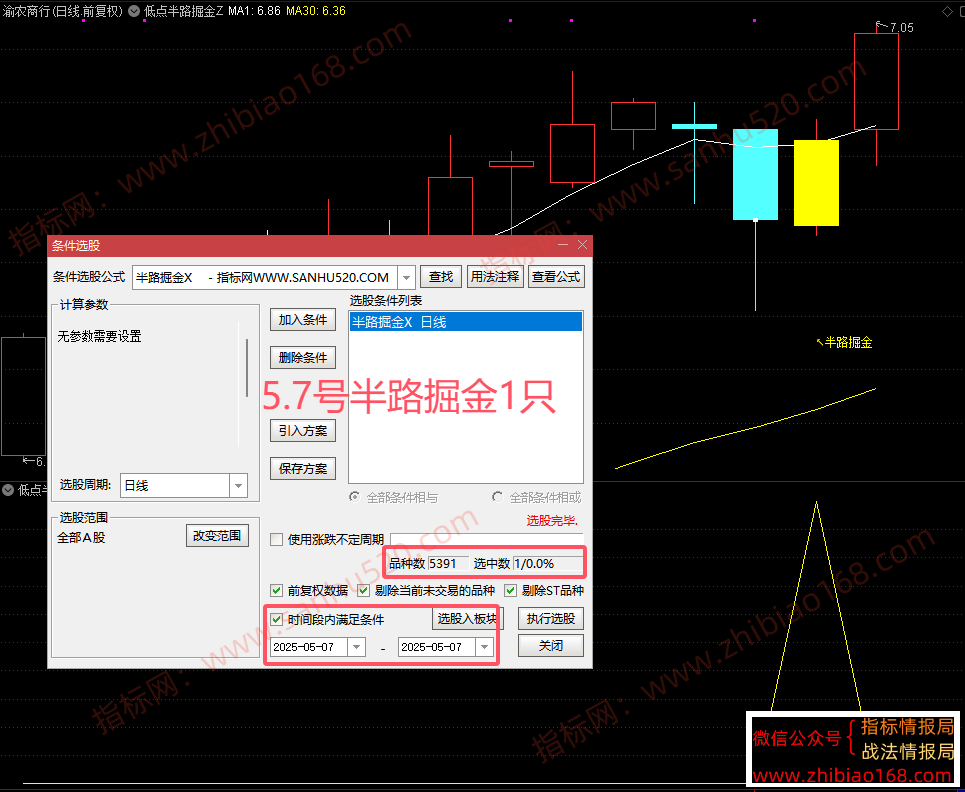Click the 执行选股 button

pos(550,618)
